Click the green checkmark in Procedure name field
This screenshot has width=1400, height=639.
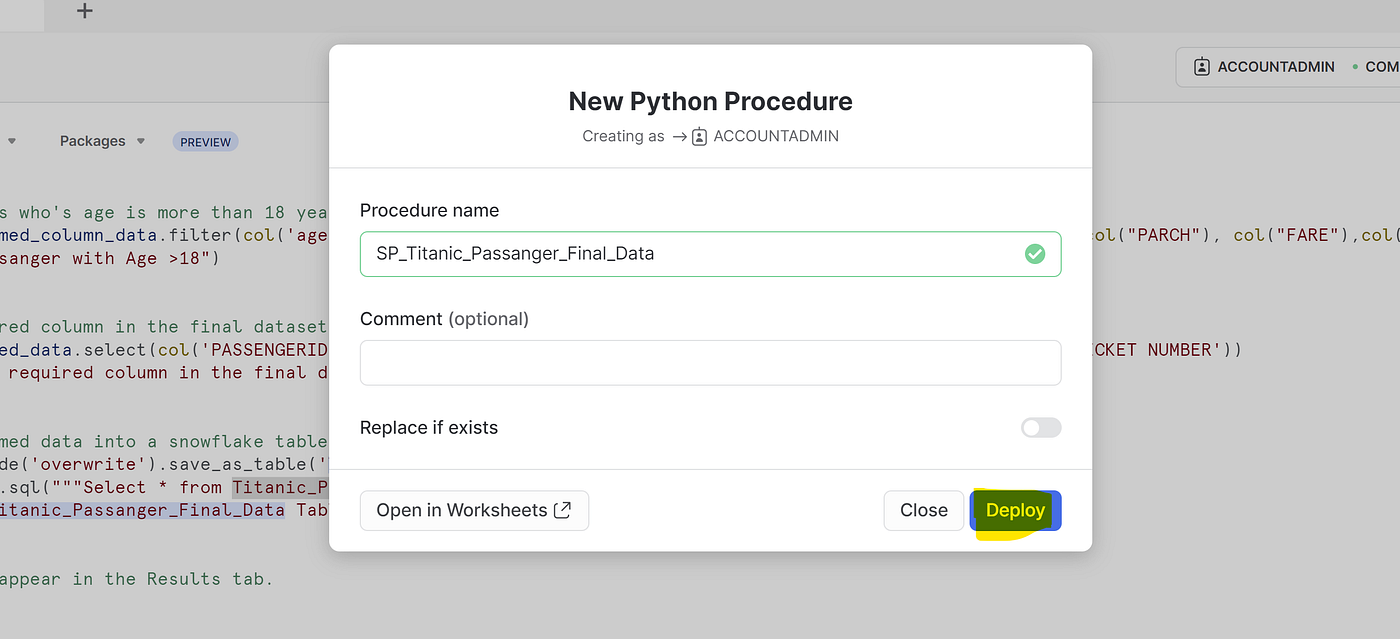coord(1035,254)
